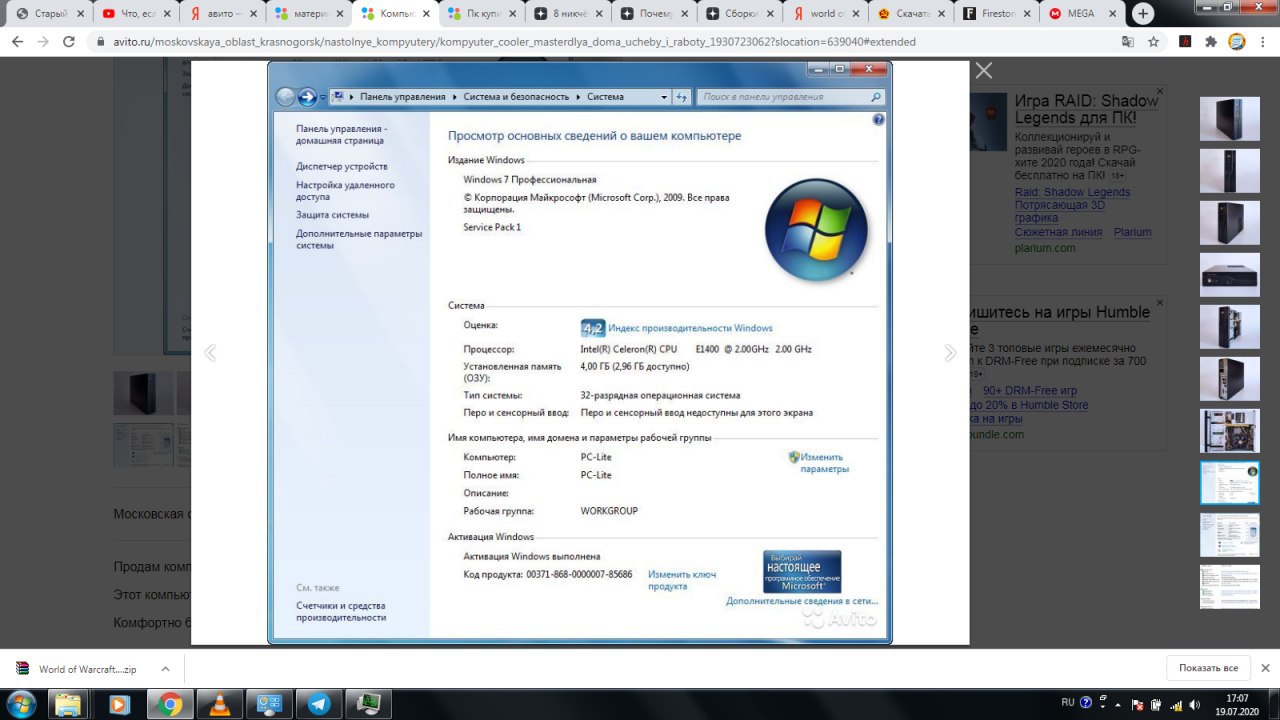Screen dimensions: 1280x720
Task: Reload the Avito page
Action: click(69, 42)
